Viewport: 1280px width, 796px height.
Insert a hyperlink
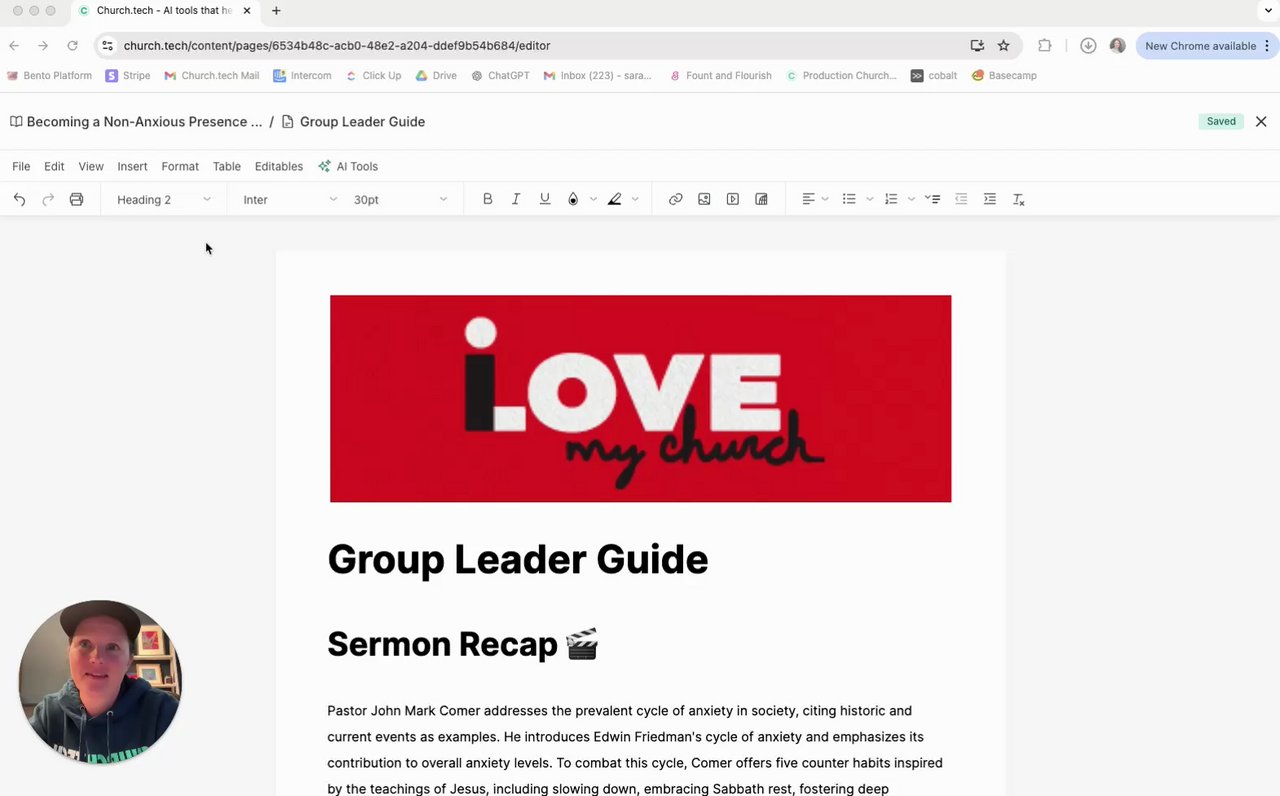click(676, 199)
